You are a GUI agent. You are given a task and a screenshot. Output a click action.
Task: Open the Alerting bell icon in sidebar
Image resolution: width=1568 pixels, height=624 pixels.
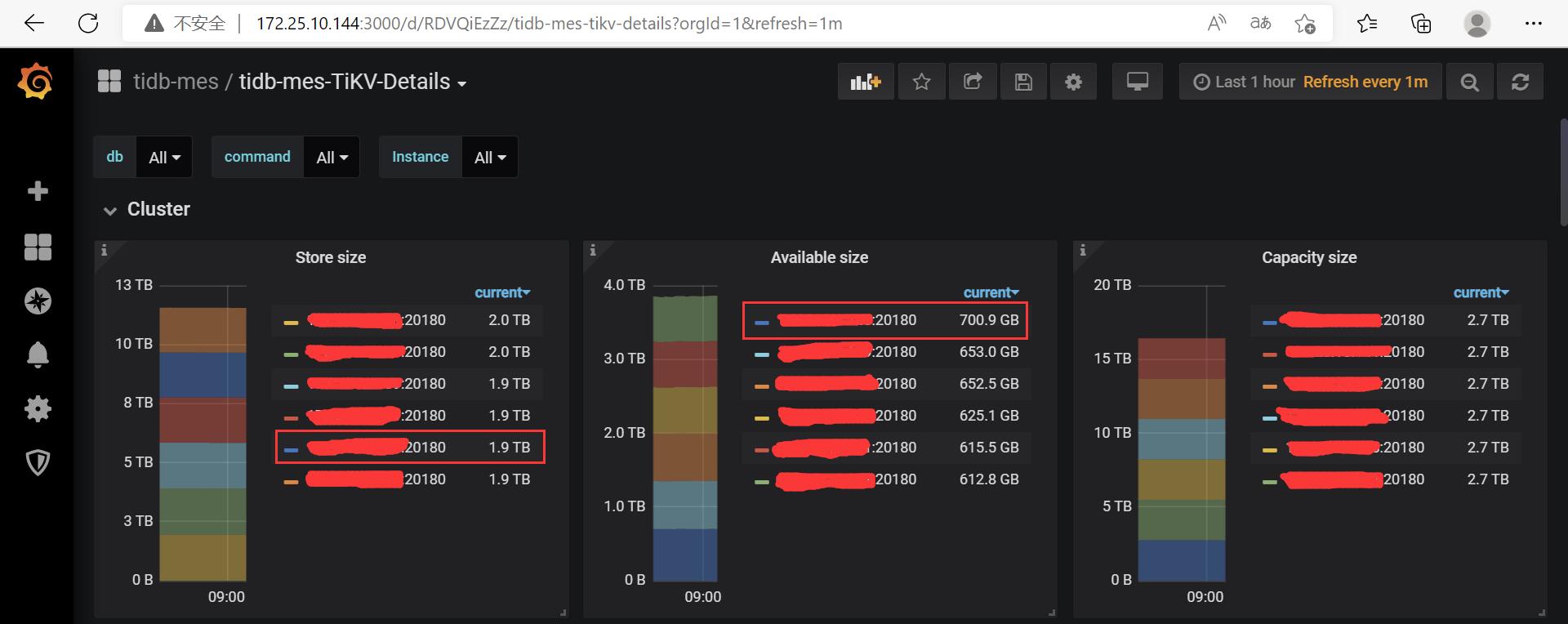pyautogui.click(x=38, y=354)
